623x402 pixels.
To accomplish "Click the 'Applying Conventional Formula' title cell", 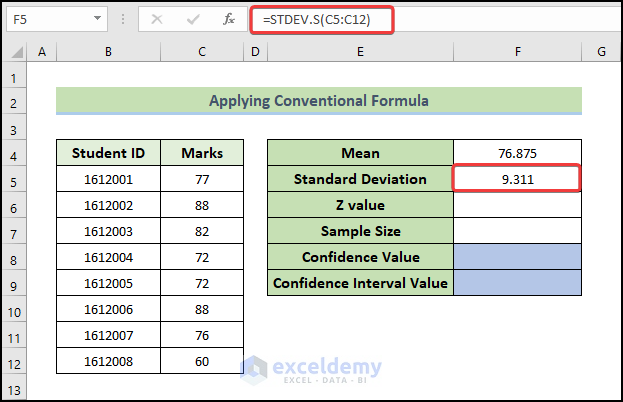I will (x=319, y=100).
